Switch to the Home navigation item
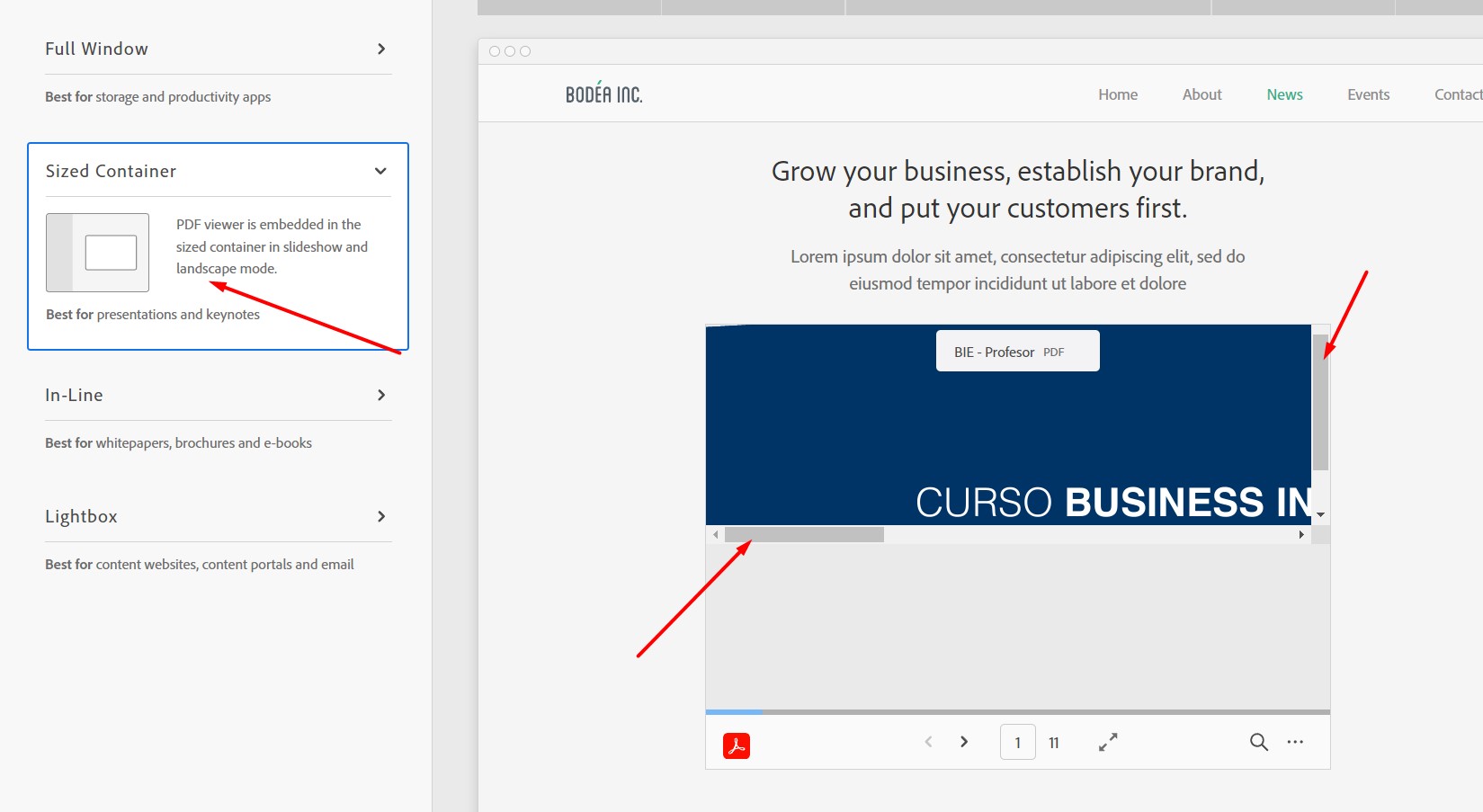This screenshot has width=1483, height=812. click(1117, 94)
